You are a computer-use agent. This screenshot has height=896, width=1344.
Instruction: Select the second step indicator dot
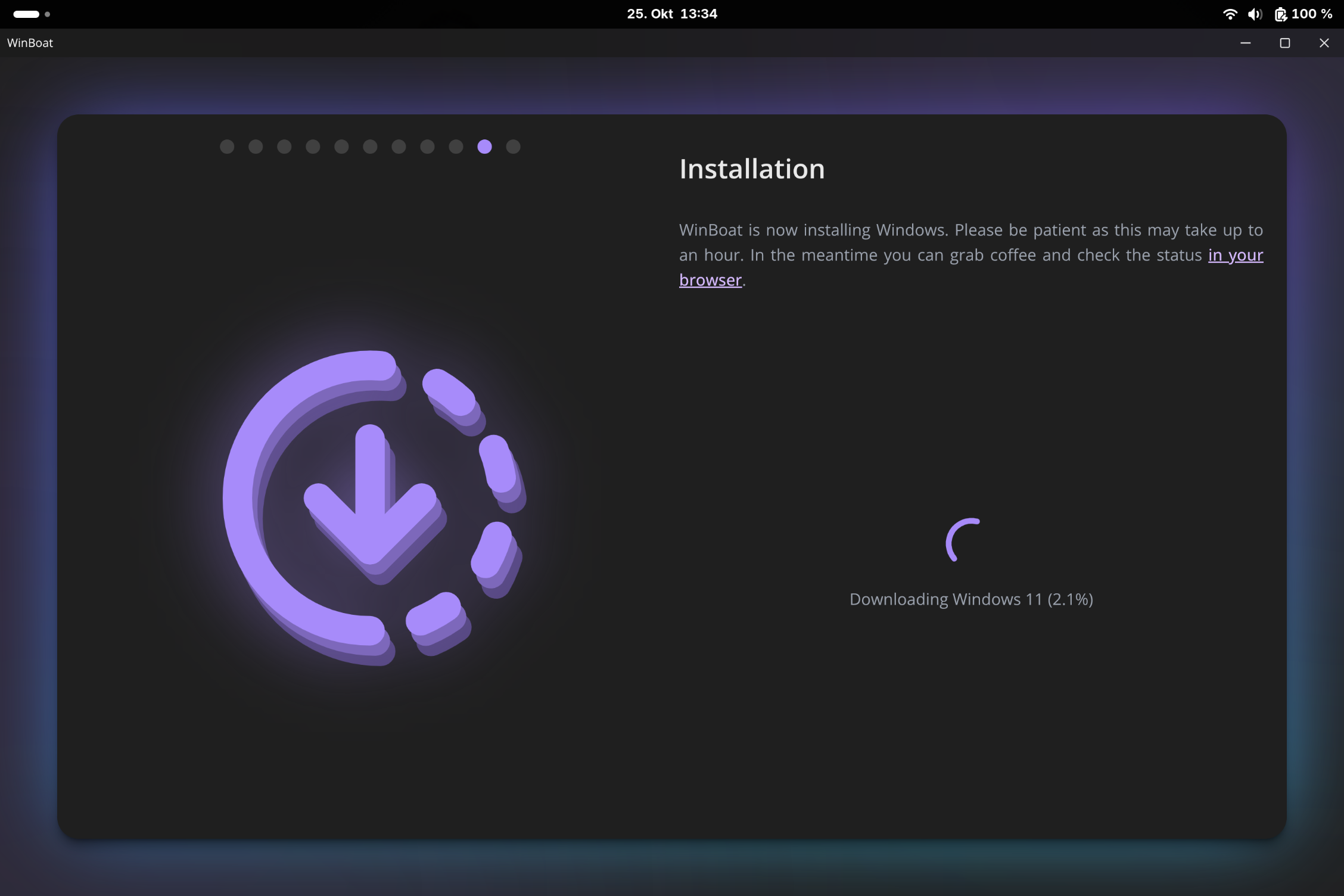tap(256, 147)
